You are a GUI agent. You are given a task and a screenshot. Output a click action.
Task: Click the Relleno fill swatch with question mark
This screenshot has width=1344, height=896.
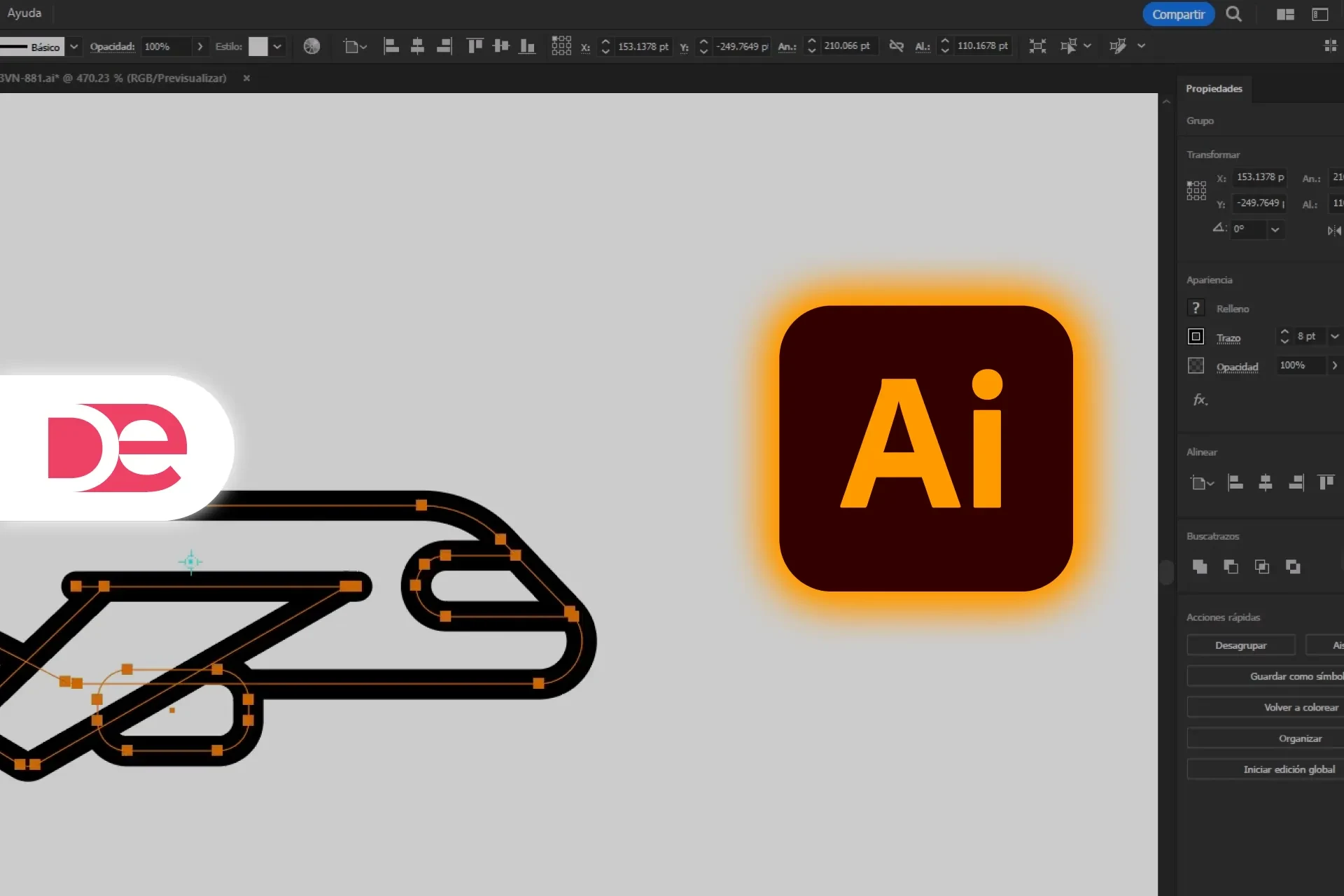[1196, 308]
